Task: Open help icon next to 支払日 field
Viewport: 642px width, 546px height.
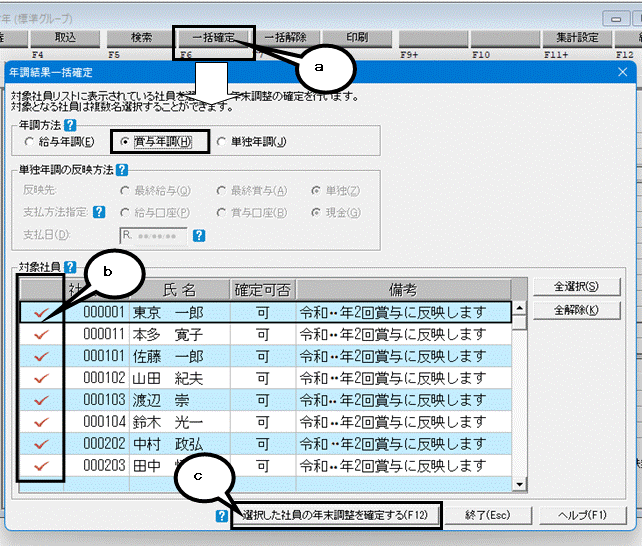Action: (199, 235)
